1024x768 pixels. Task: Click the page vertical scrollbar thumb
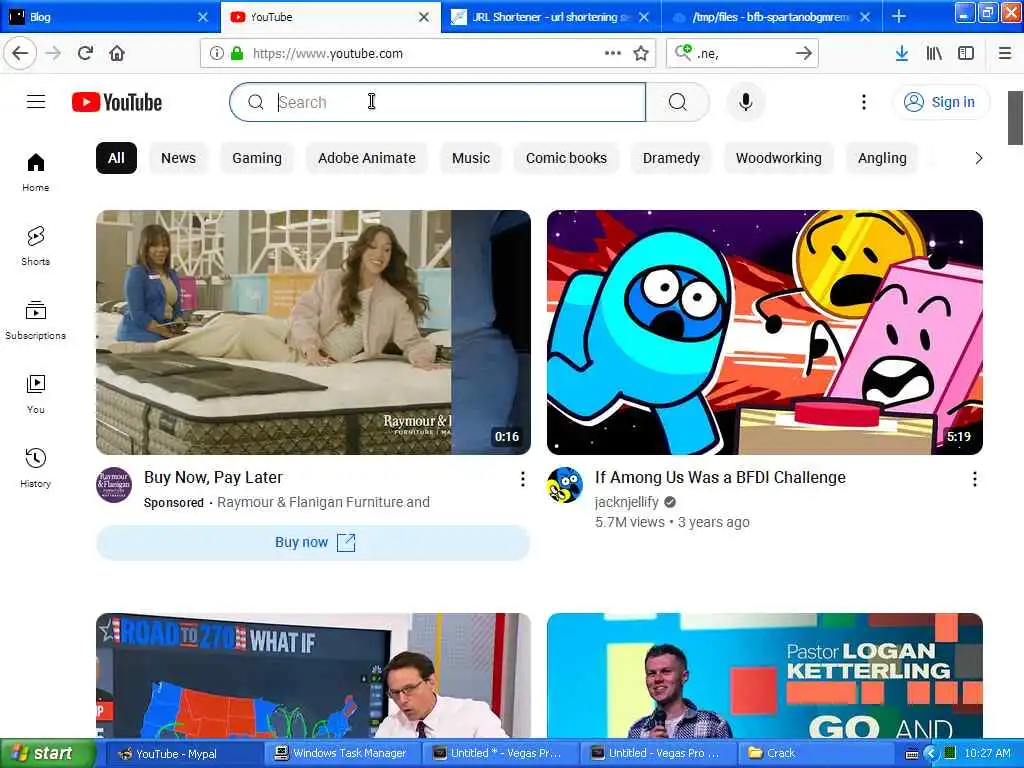1014,118
